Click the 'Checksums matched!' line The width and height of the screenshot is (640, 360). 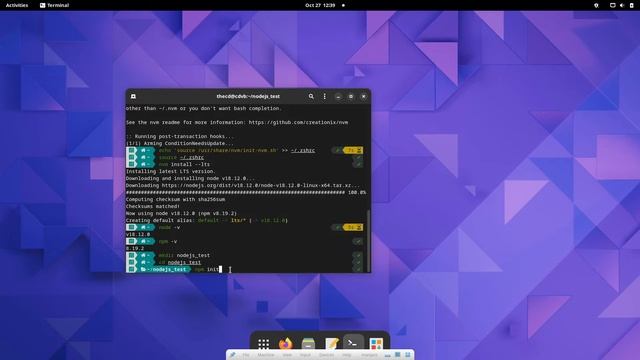click(x=153, y=206)
